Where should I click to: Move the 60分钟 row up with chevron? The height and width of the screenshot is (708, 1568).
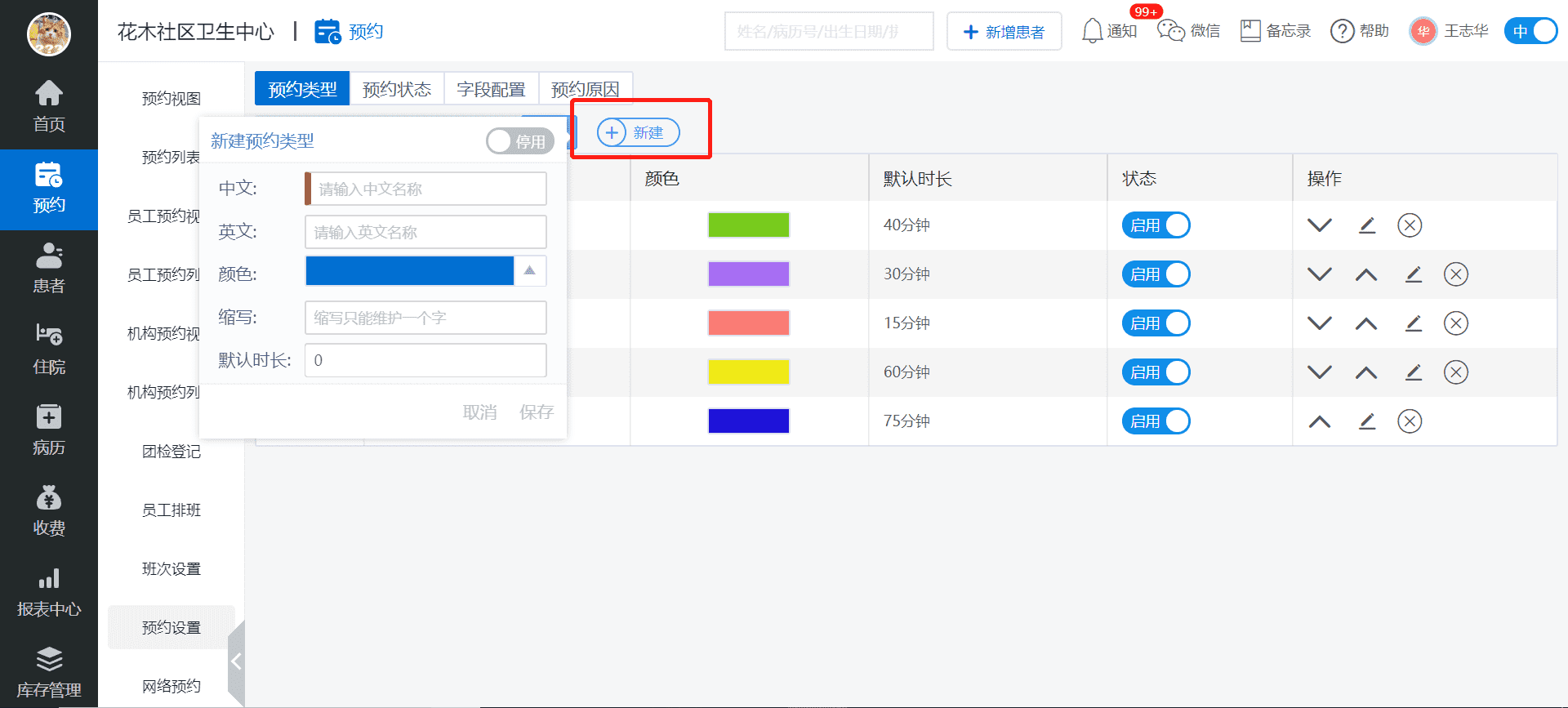click(1366, 372)
